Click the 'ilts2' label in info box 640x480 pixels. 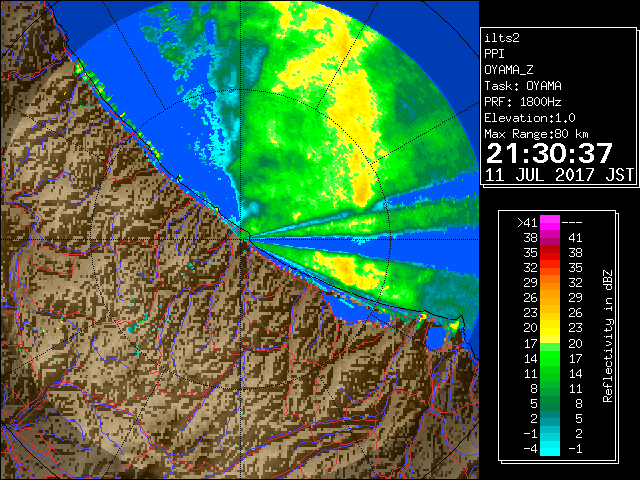coord(502,38)
